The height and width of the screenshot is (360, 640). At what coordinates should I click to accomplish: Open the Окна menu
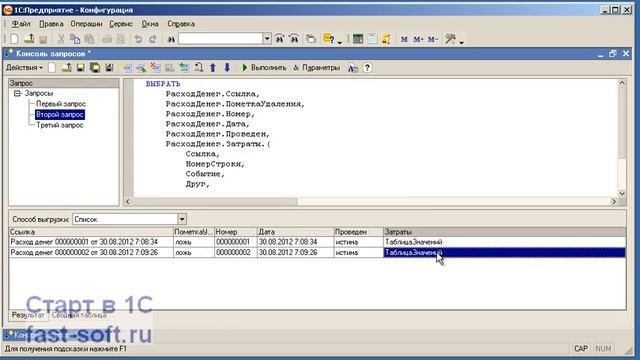150,24
